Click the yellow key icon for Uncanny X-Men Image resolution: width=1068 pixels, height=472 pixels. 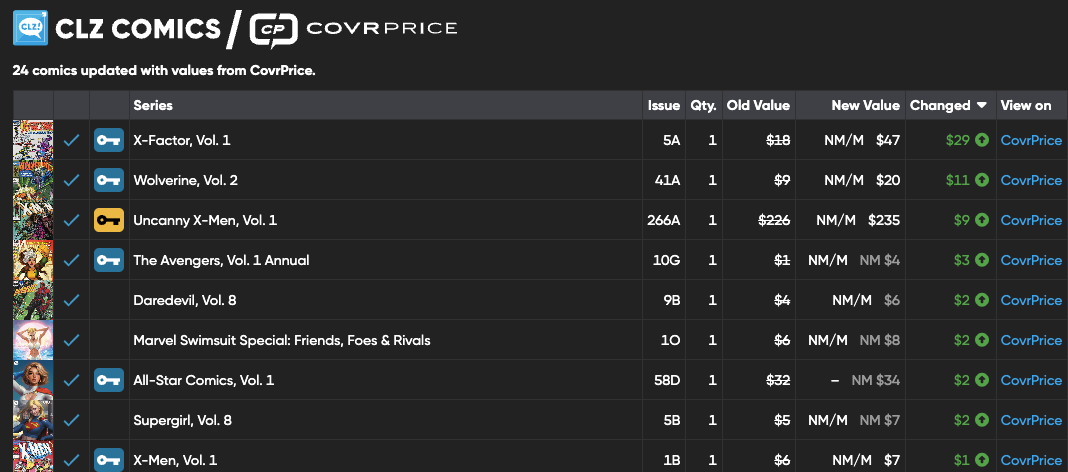[109, 220]
